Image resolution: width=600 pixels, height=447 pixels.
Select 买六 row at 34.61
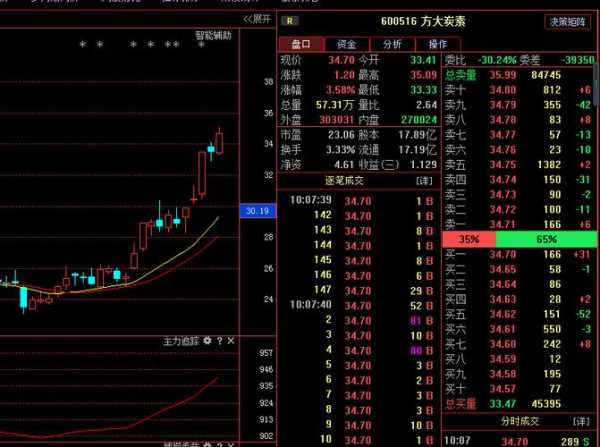518,329
